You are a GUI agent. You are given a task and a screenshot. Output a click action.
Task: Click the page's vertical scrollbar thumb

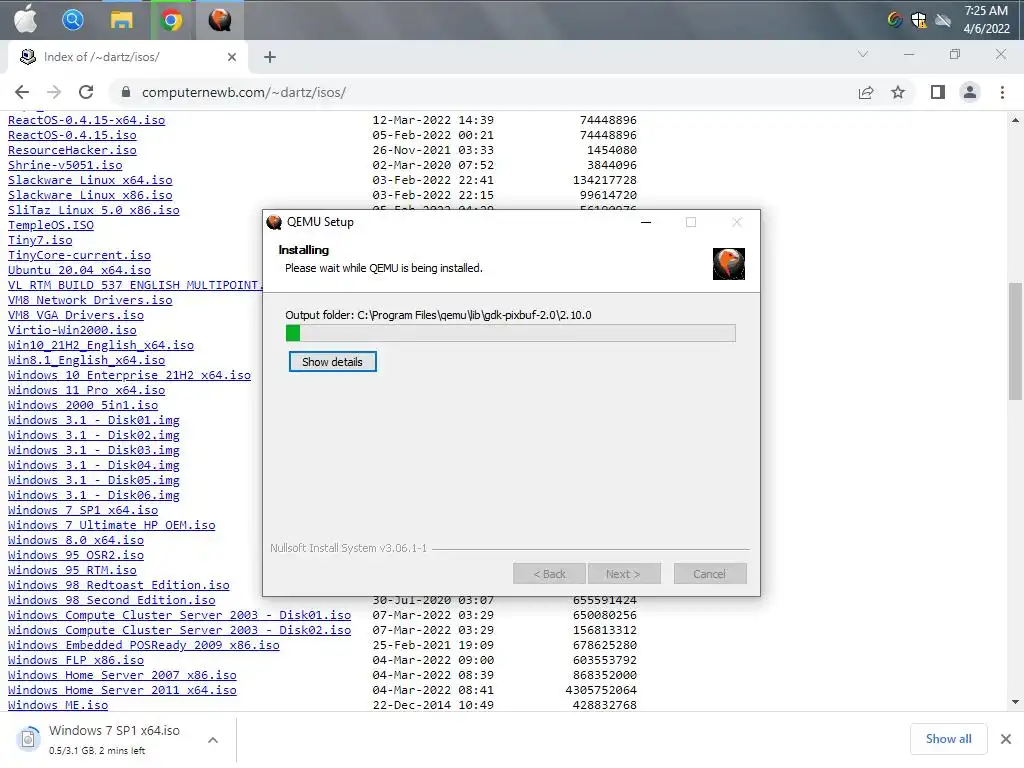coord(1015,341)
